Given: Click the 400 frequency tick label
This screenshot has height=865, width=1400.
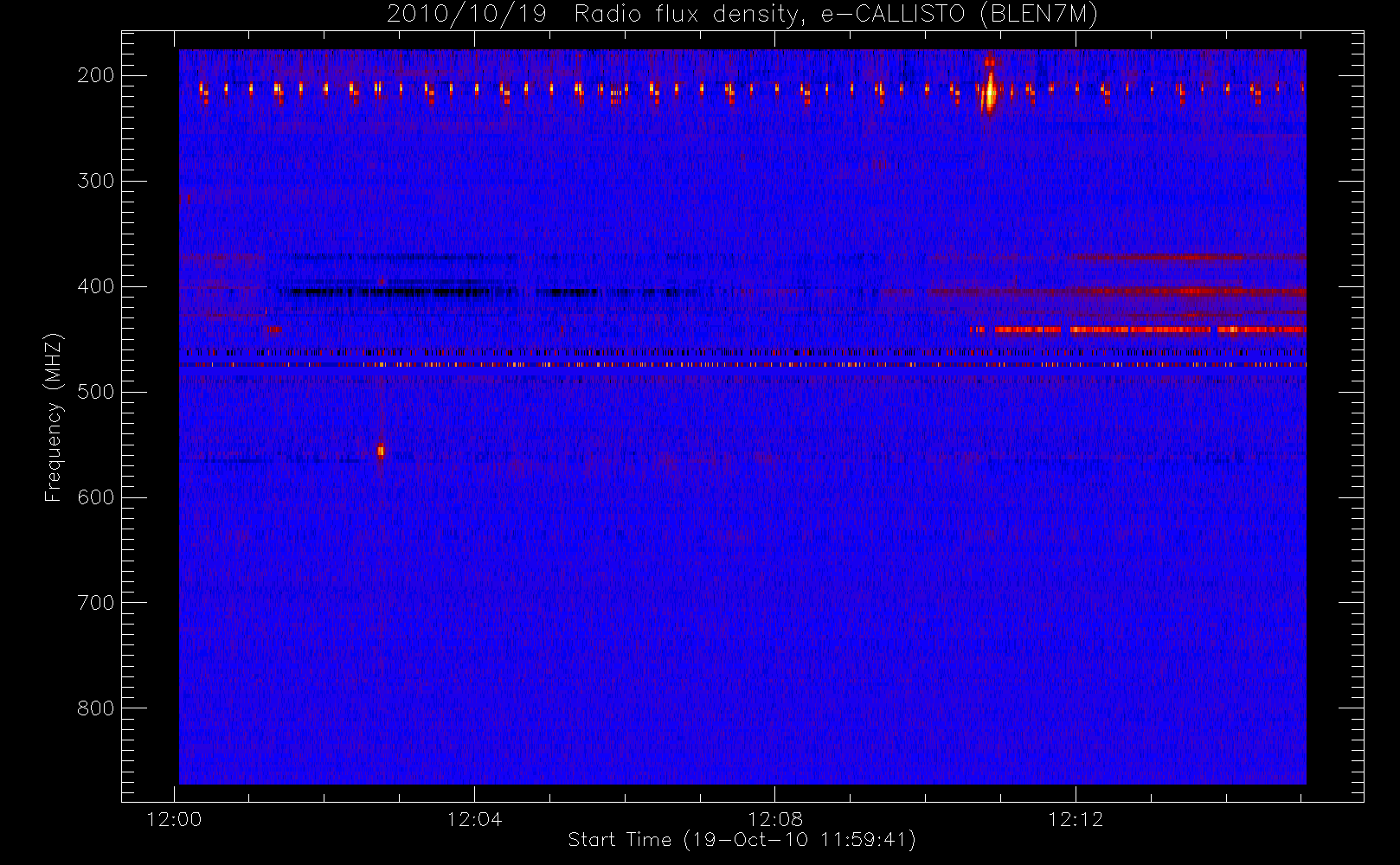Looking at the screenshot, I should click(x=96, y=286).
